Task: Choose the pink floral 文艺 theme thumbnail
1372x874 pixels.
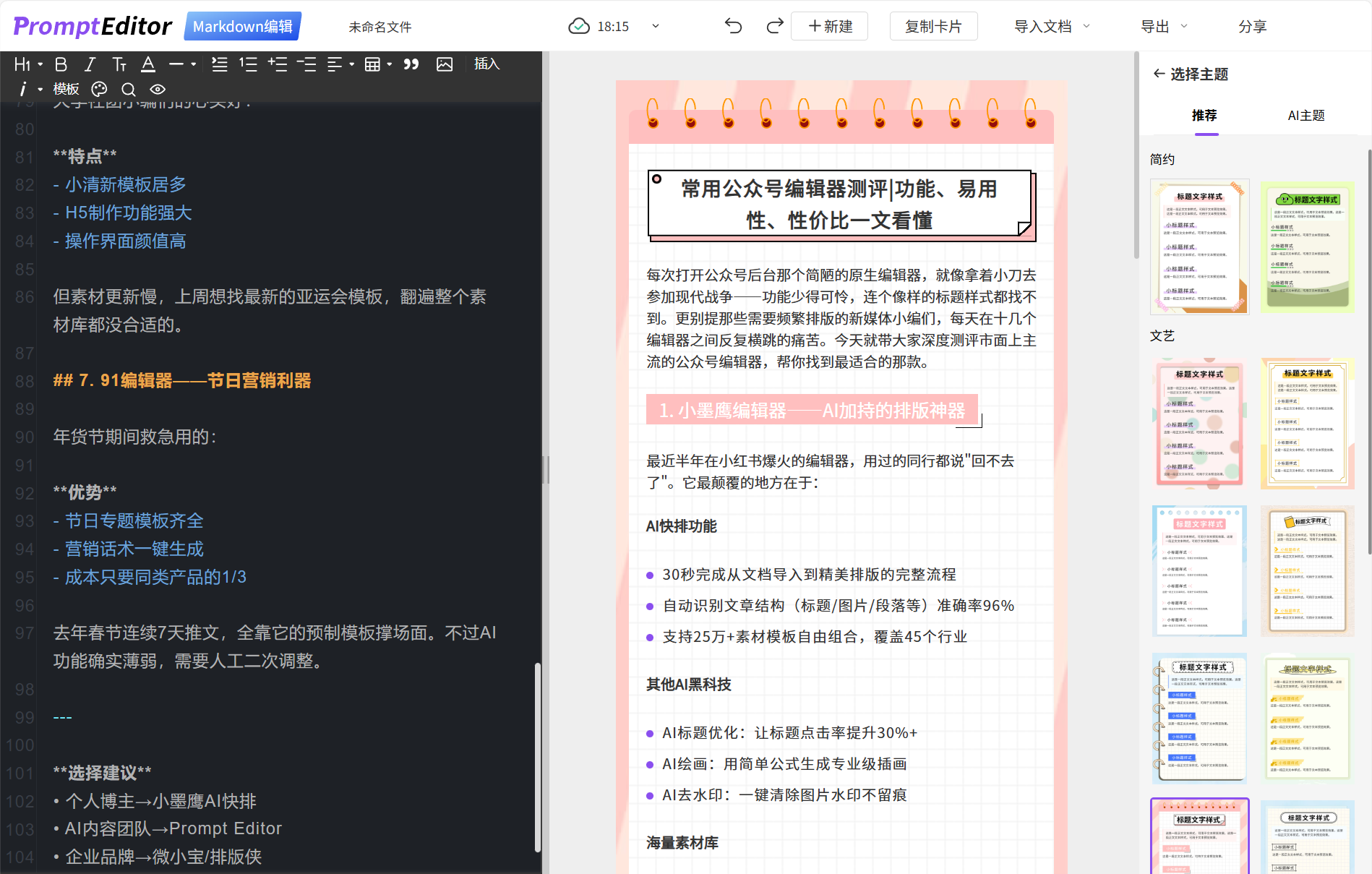Action: click(1200, 424)
